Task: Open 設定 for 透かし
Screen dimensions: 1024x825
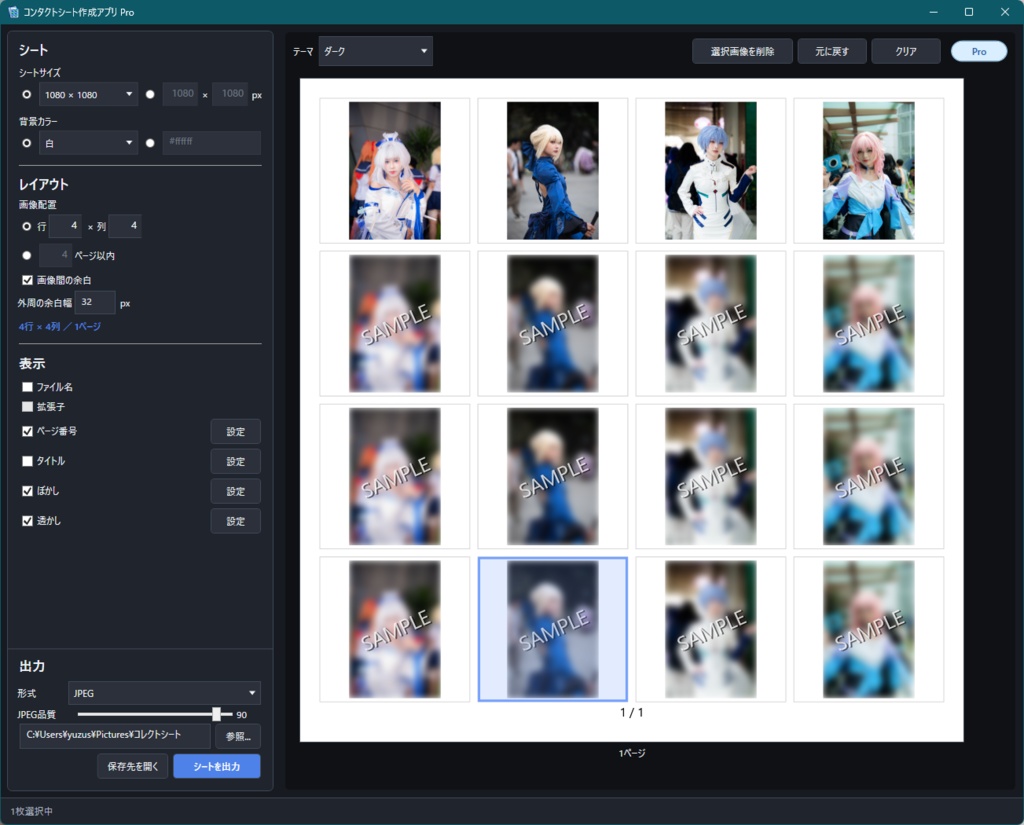Action: (236, 522)
